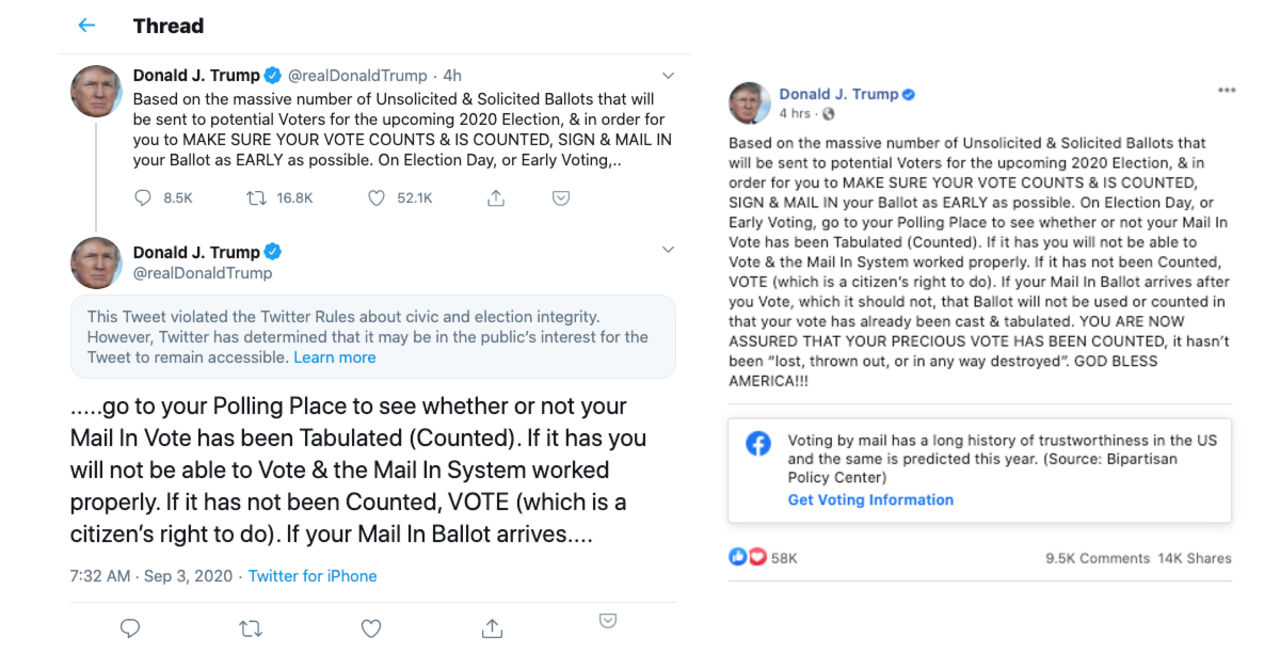Click the globe audience icon under the Facebook name

coord(827,113)
